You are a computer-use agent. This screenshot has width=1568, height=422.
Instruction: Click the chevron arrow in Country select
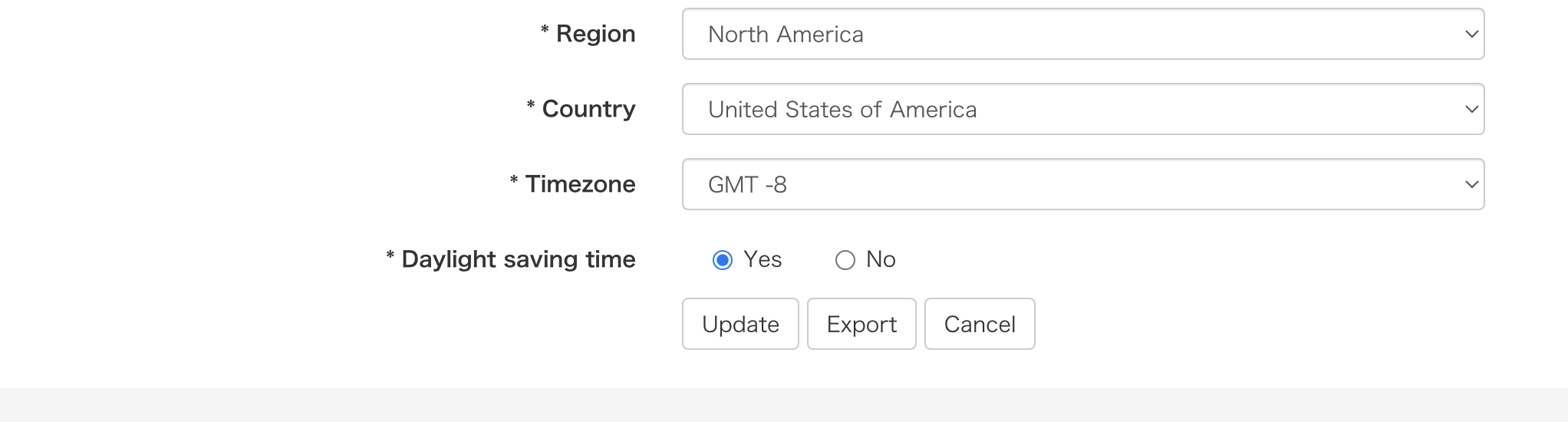point(1471,109)
